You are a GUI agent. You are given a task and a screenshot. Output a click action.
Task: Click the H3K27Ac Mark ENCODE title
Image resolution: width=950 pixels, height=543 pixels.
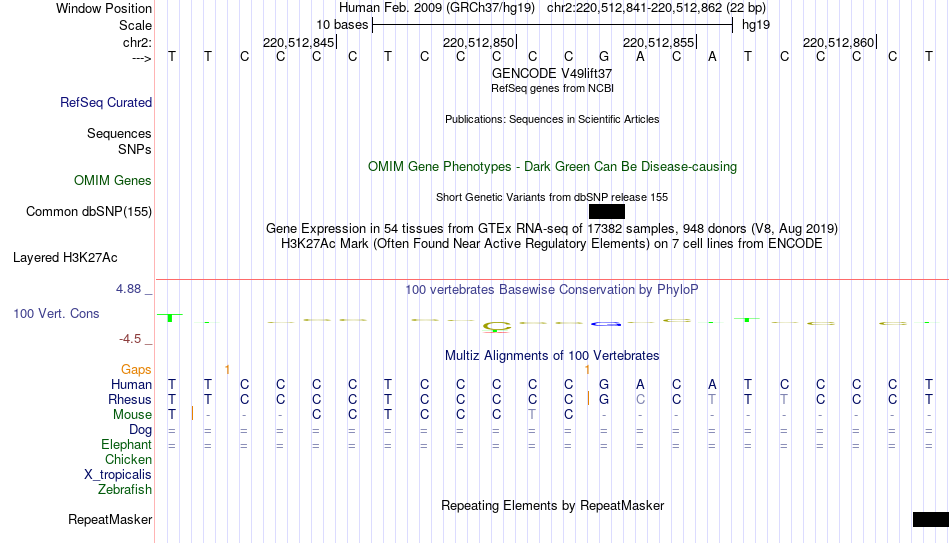552,244
